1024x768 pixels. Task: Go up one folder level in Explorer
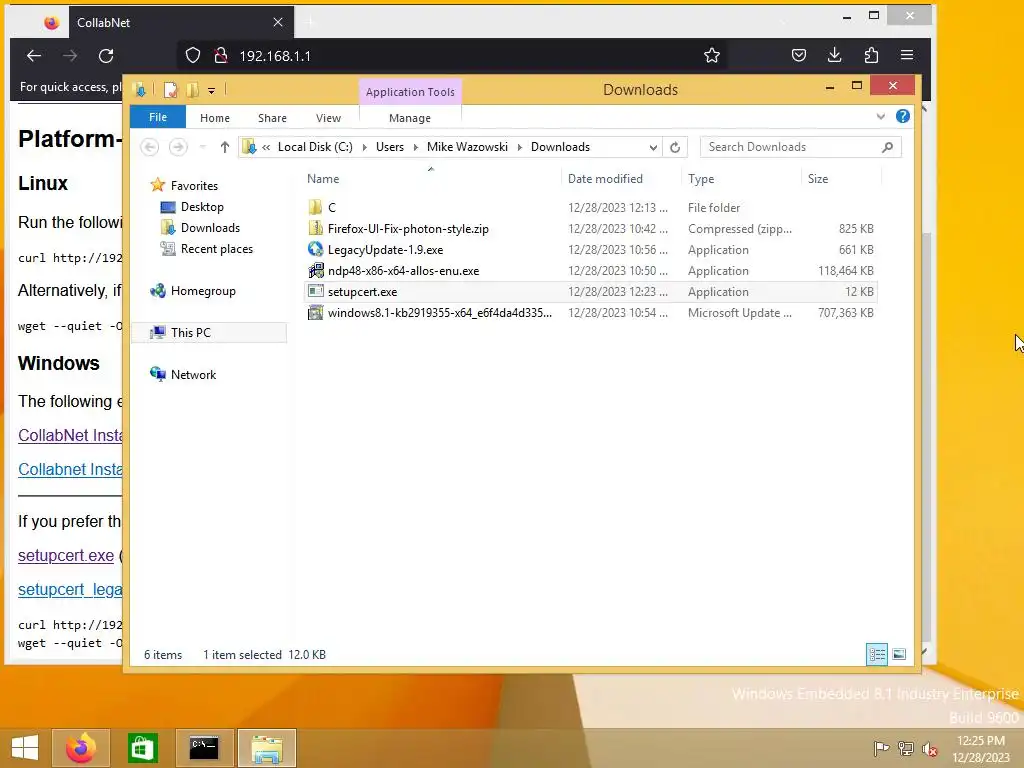pyautogui.click(x=225, y=147)
